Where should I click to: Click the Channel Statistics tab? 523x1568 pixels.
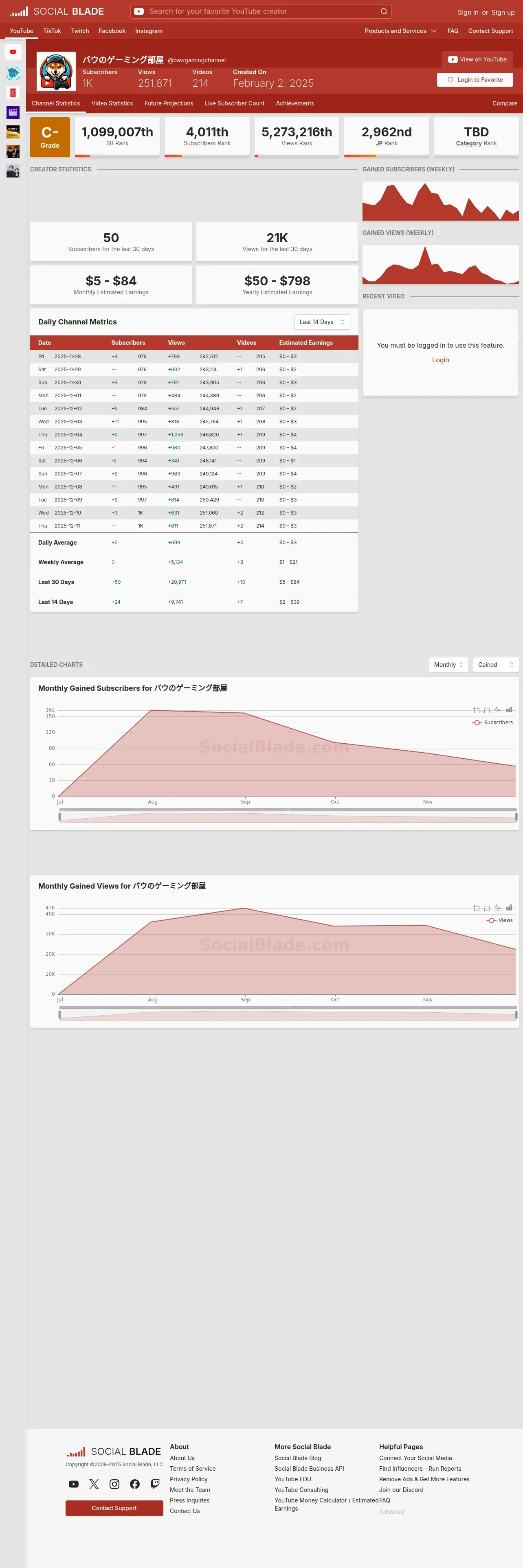(56, 103)
